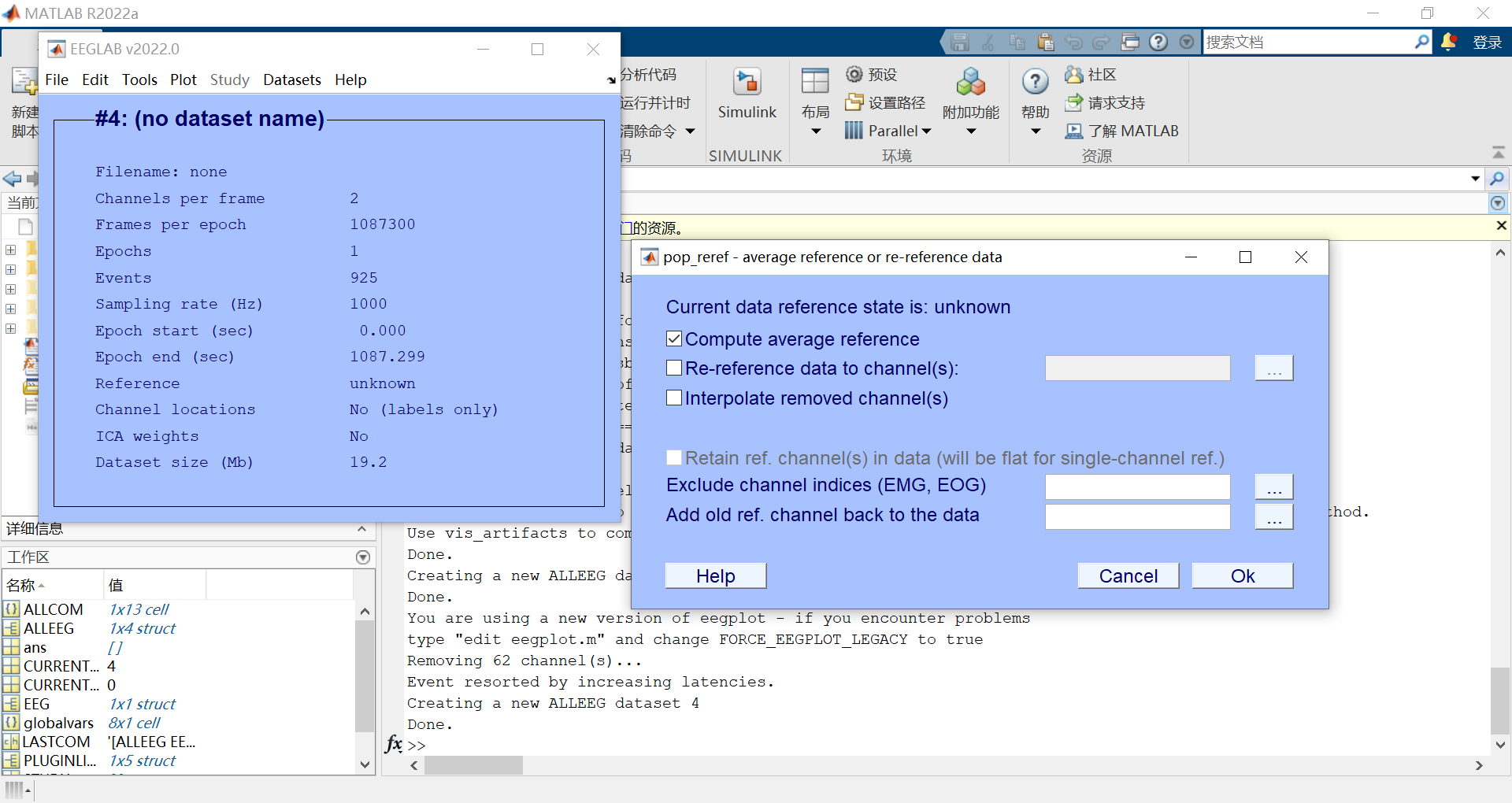The height and width of the screenshot is (803, 1512).
Task: Open the 清除命令 dropdown arrow
Action: pos(690,131)
